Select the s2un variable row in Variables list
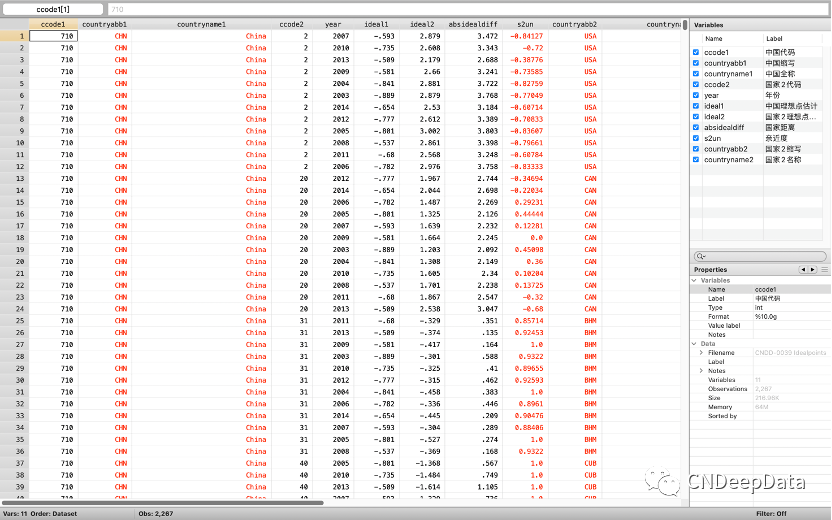832x520 pixels. [x=757, y=138]
